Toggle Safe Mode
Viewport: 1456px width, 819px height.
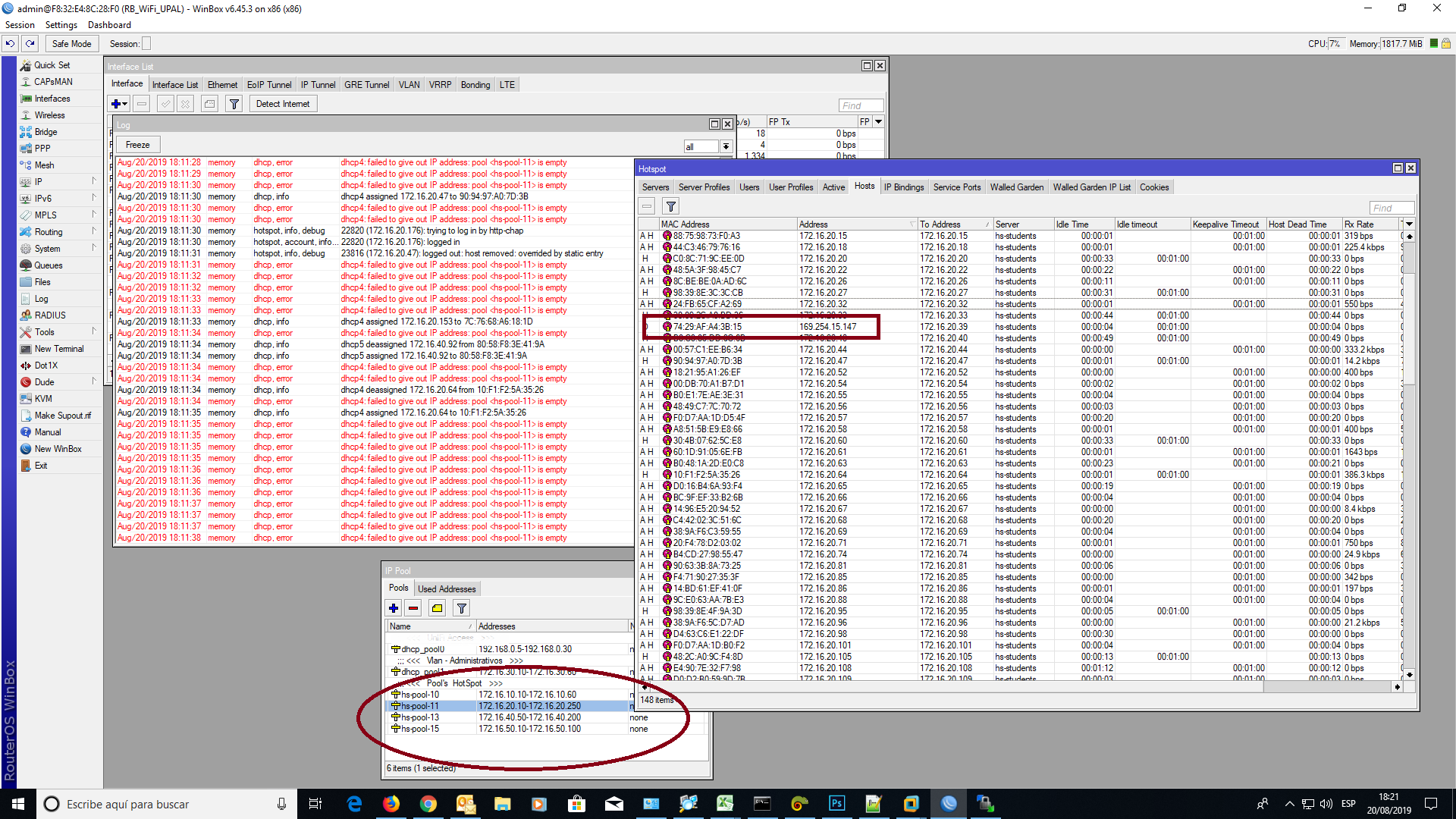71,43
